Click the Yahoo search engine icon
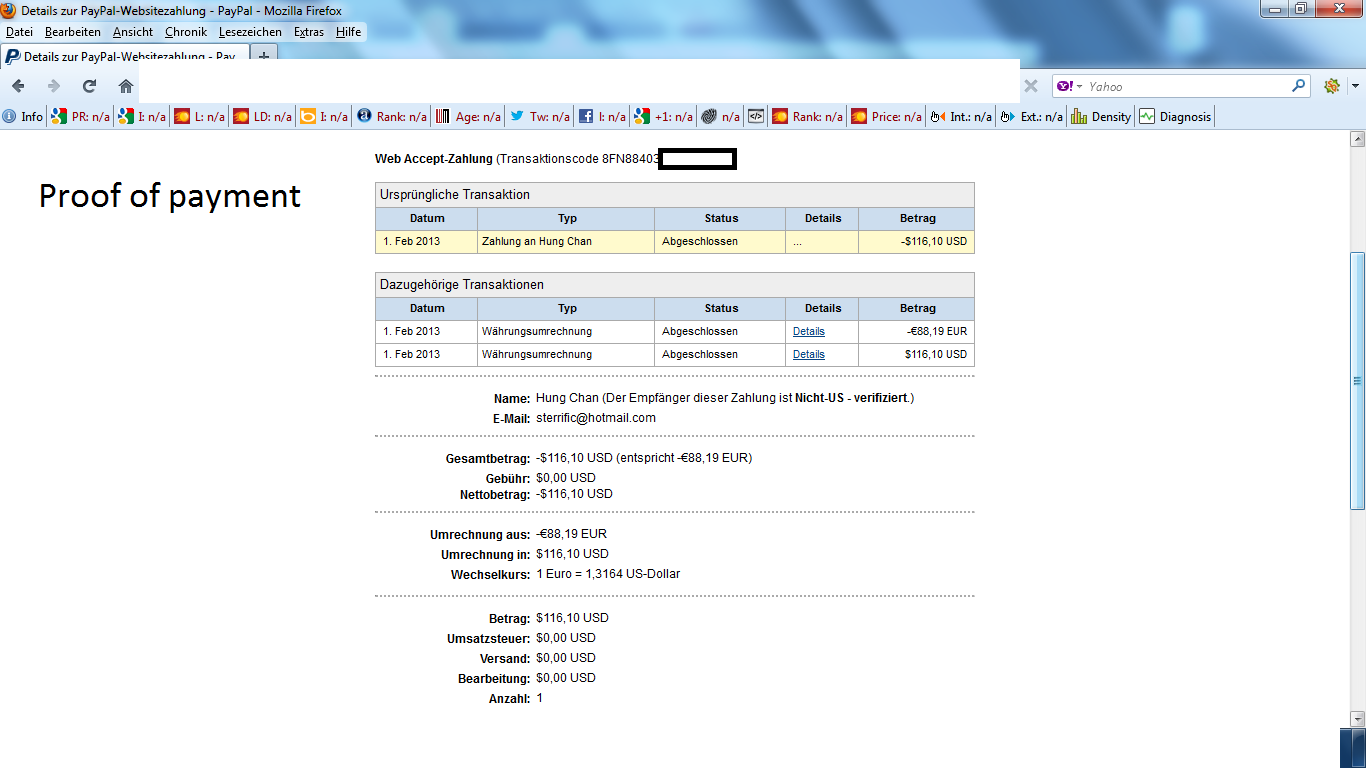The image size is (1366, 768). coord(1065,86)
